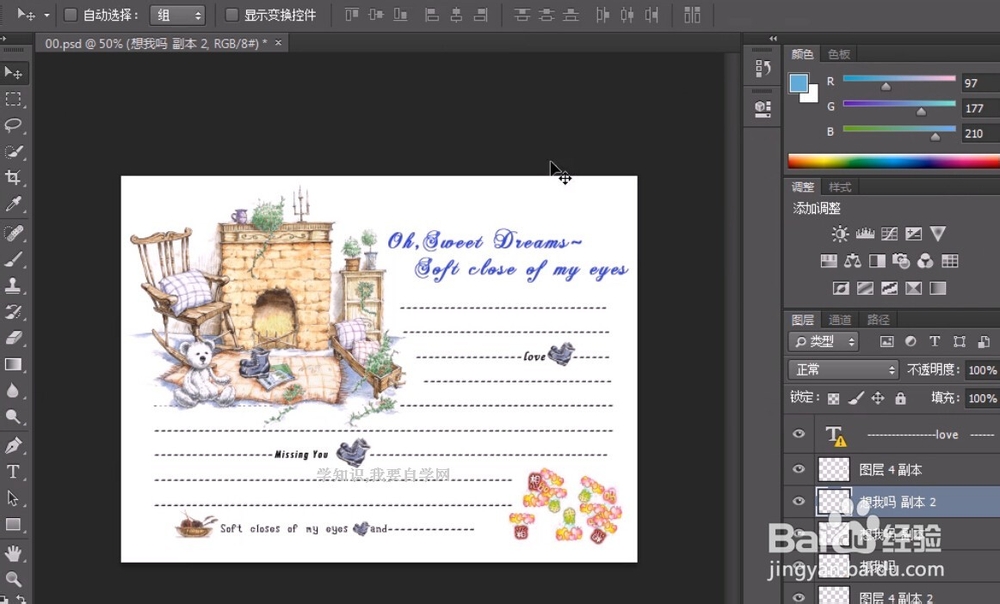Select the Lasso tool
Screen dimensions: 1000x604
[x=13, y=125]
